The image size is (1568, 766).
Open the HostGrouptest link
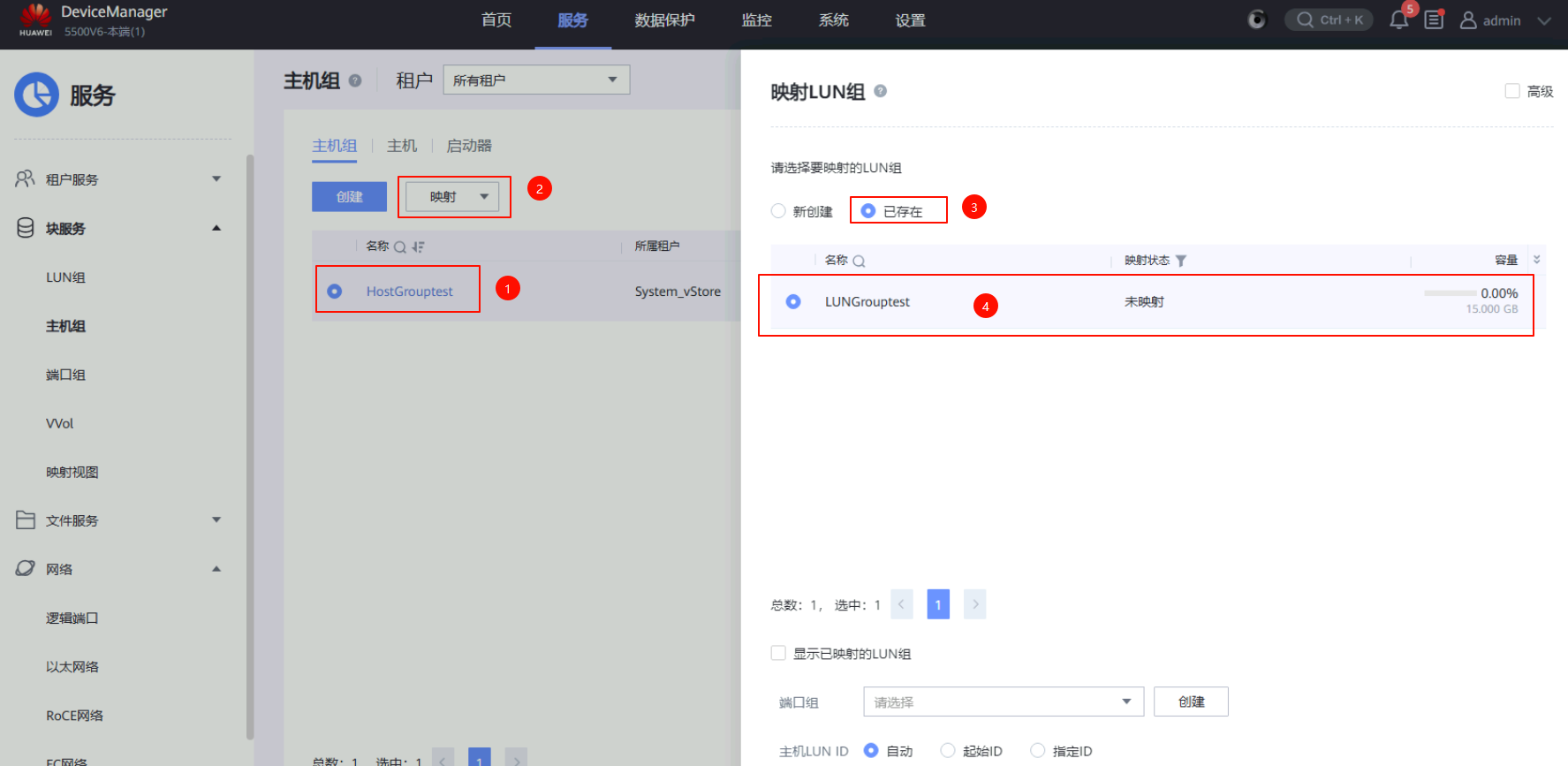(409, 292)
